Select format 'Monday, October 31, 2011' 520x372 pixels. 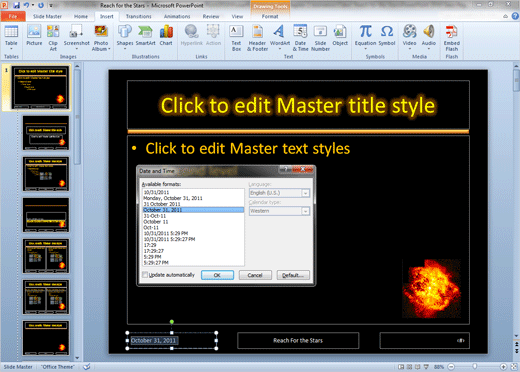(x=173, y=198)
